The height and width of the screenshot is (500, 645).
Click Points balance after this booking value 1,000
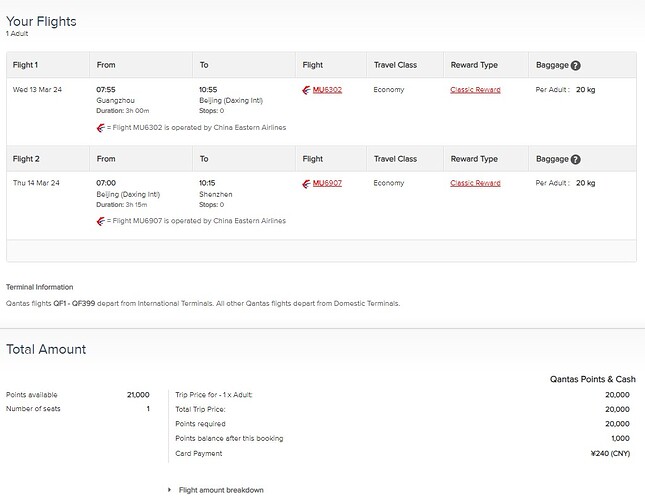pyautogui.click(x=620, y=438)
